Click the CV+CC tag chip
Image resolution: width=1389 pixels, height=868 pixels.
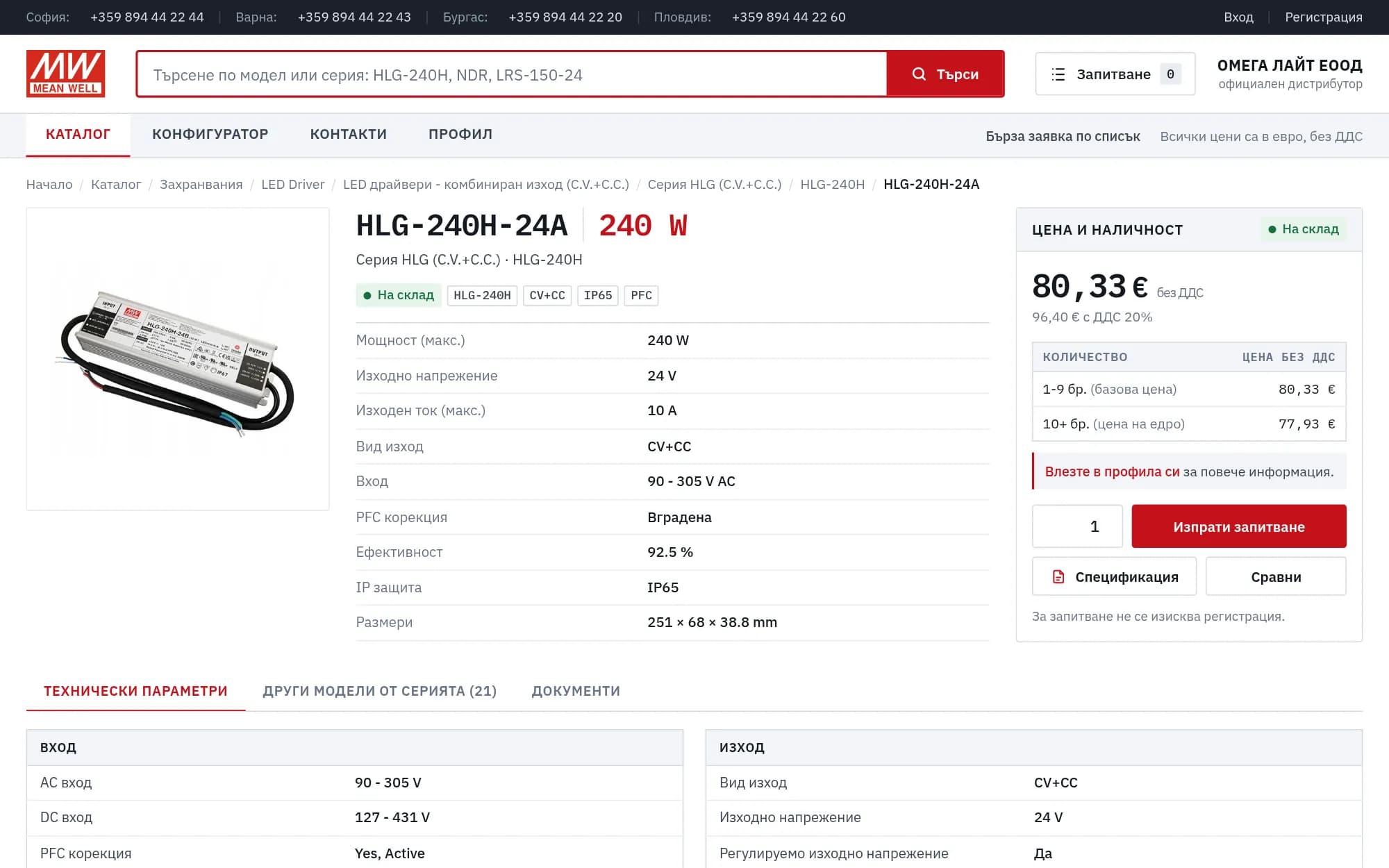click(x=547, y=296)
